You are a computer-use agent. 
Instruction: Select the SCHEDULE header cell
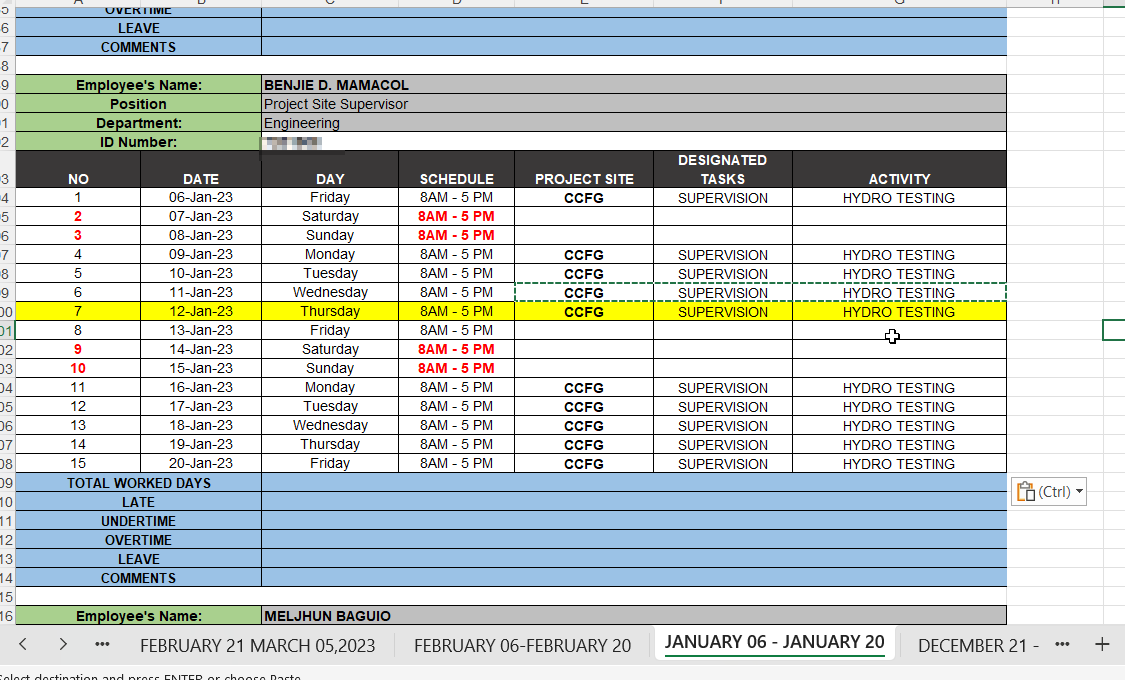(x=456, y=169)
